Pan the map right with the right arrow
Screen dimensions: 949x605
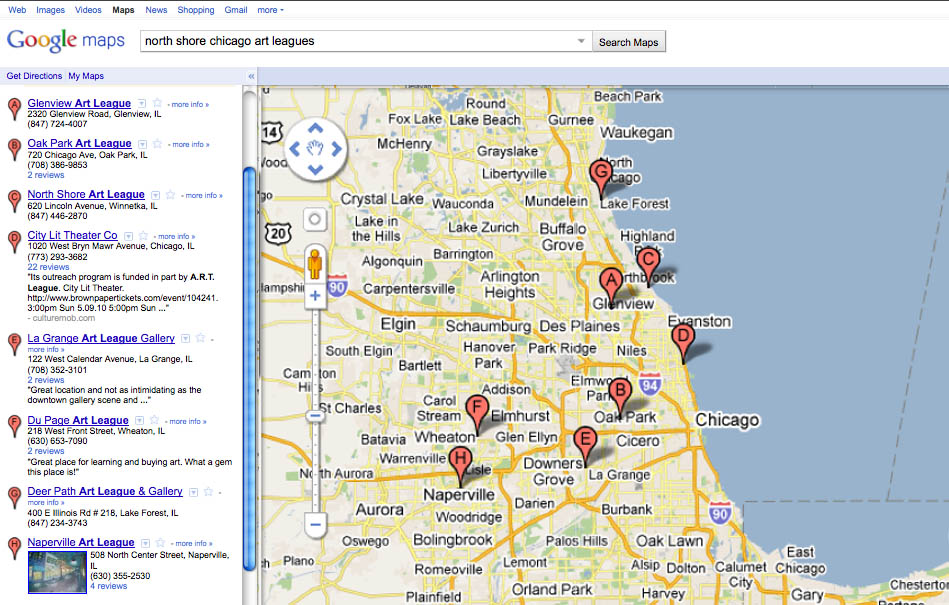(x=337, y=149)
